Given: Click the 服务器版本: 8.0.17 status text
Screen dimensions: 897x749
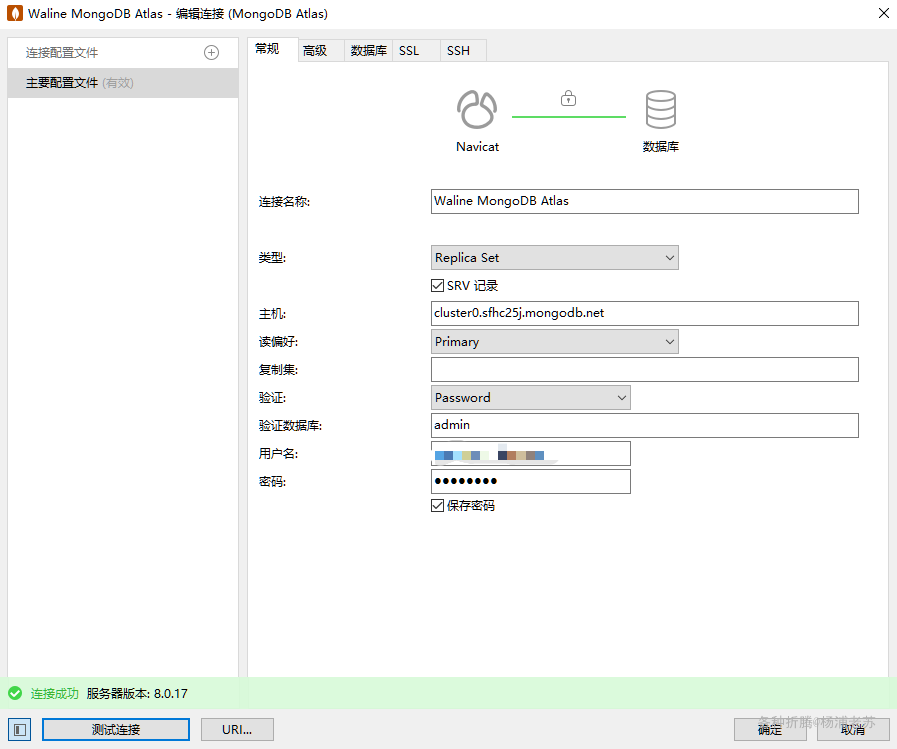Looking at the screenshot, I should click(137, 693).
